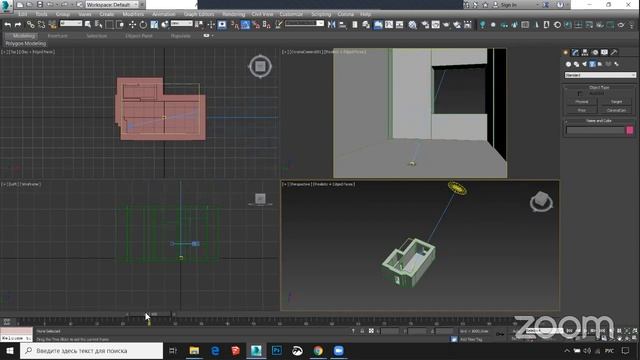This screenshot has width=640, height=360.
Task: Click the Perspective viewport ViewCube
Action: pos(541,202)
